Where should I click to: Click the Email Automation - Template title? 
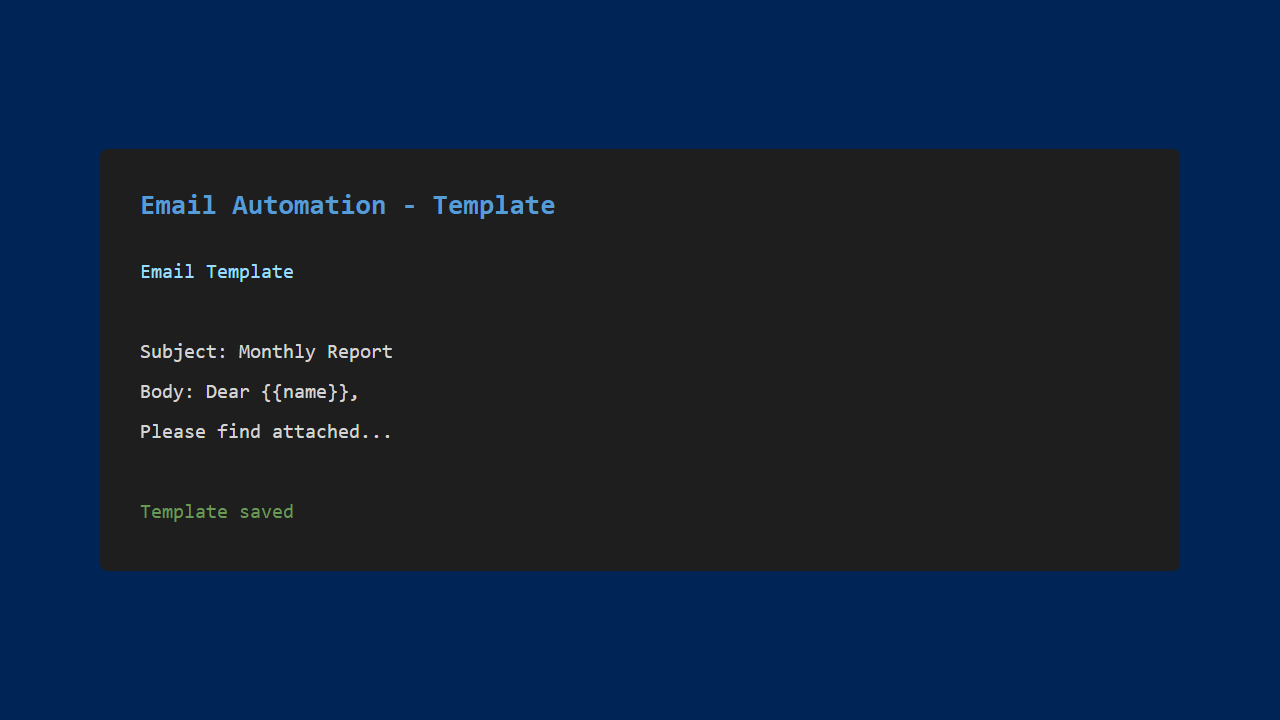click(x=347, y=206)
